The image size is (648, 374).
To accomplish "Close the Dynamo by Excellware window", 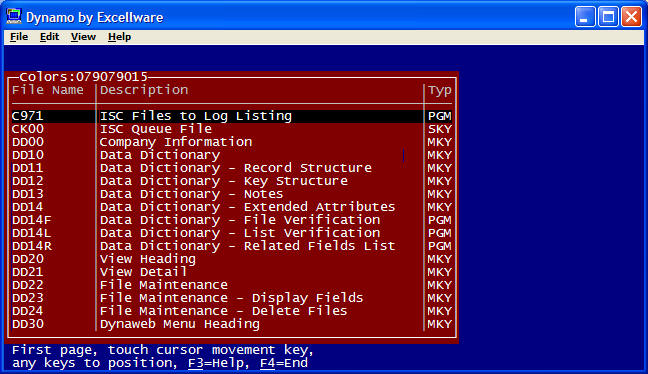I will (631, 17).
